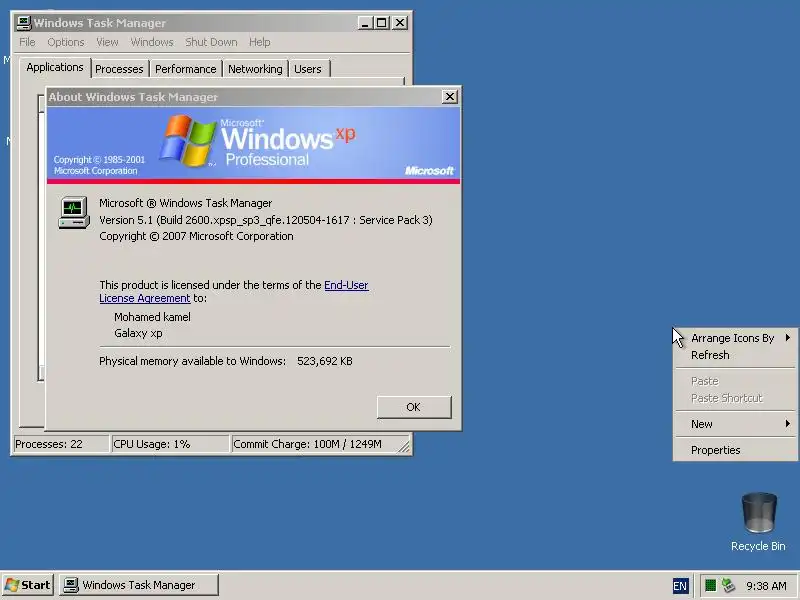The image size is (800, 600).
Task: Minimize the Windows Task Manager window
Action: coord(365,23)
